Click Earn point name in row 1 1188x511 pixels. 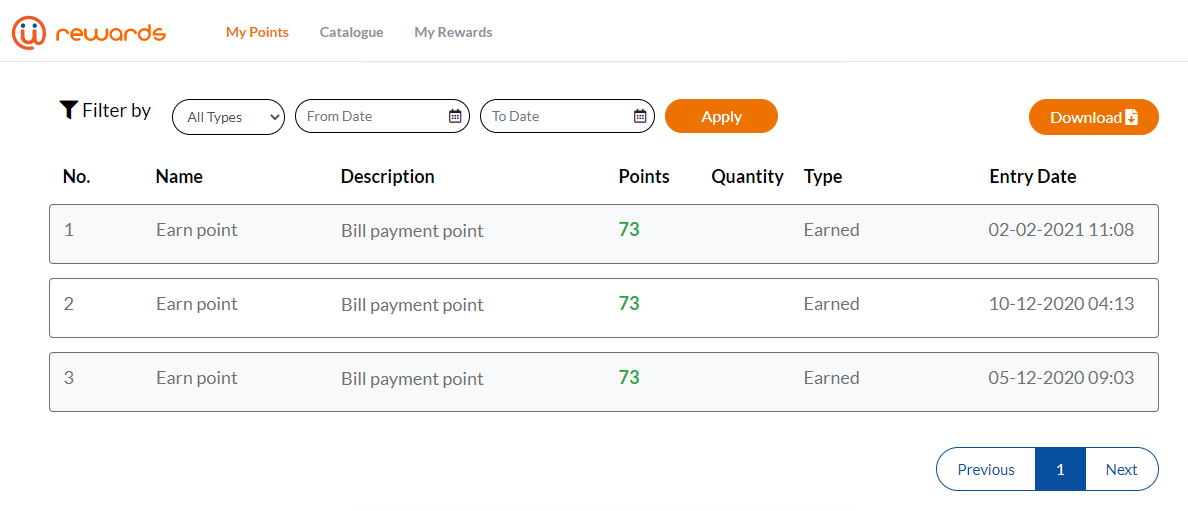(197, 230)
